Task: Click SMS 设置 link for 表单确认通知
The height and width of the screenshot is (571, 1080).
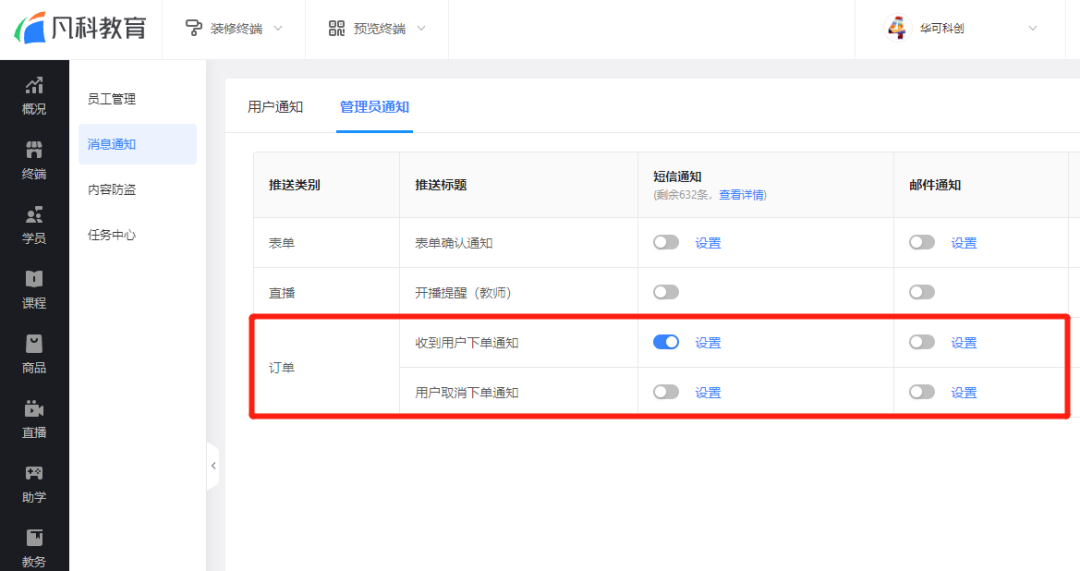Action: [x=708, y=243]
